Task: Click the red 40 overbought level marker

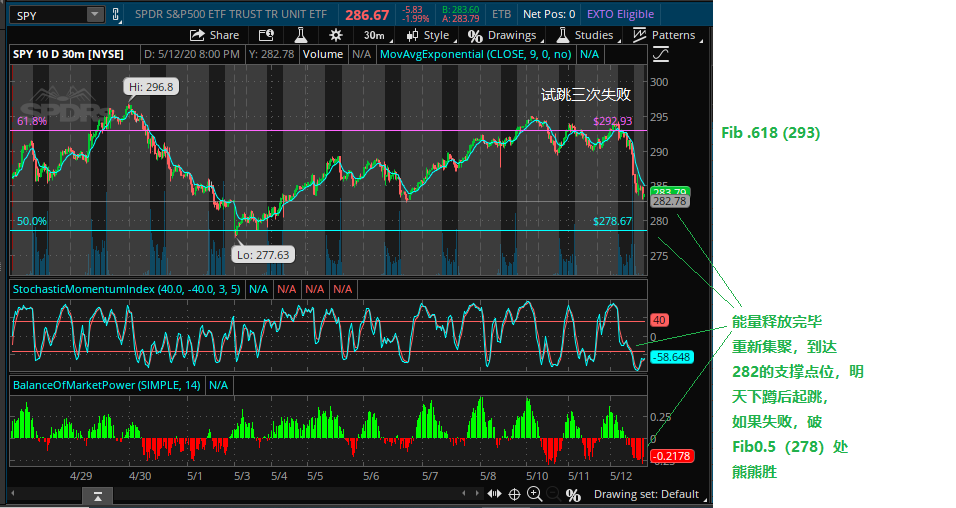Action: pos(659,320)
